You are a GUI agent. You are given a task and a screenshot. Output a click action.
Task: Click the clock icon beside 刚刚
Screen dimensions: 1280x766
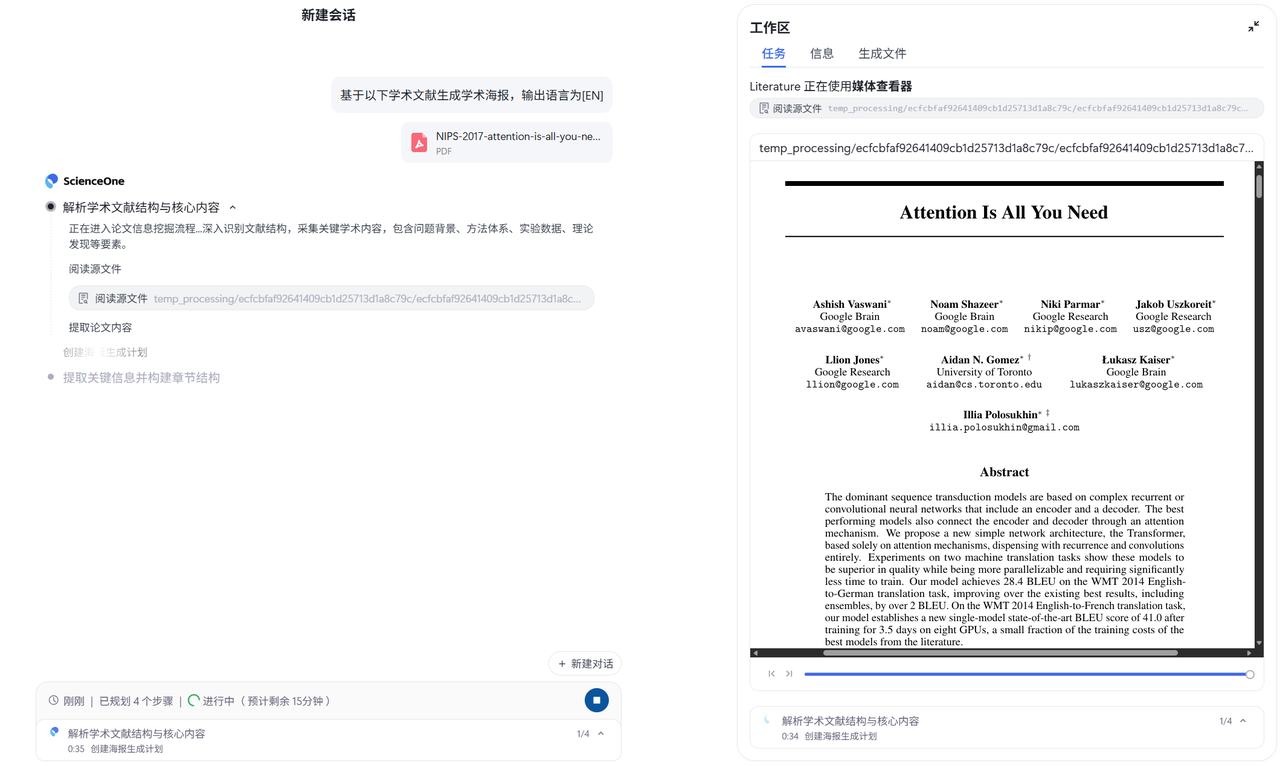(52, 700)
